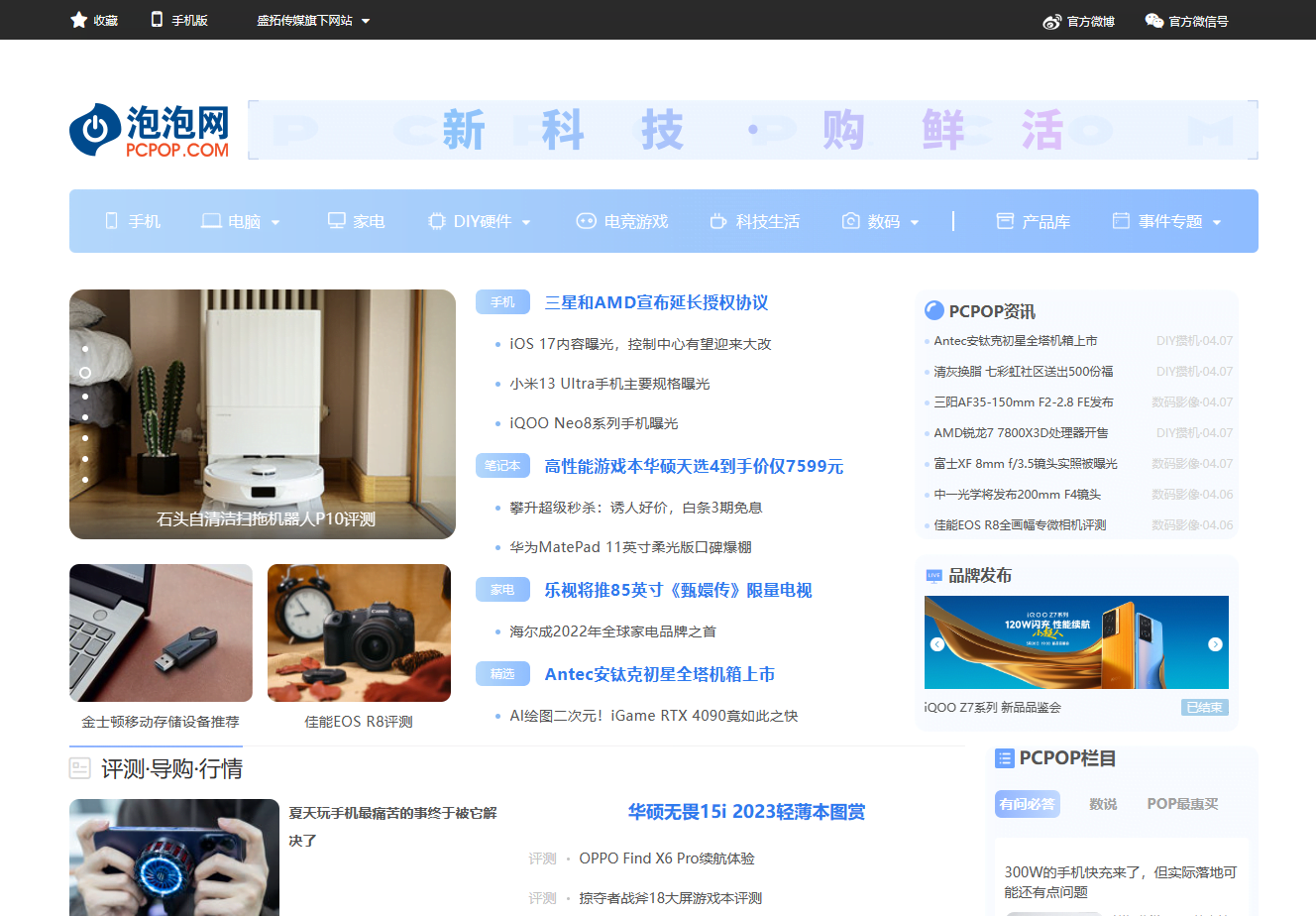Image resolution: width=1316 pixels, height=916 pixels.
Task: Open link 小米13 Ultra手机主要规格曝光
Action: [x=609, y=384]
